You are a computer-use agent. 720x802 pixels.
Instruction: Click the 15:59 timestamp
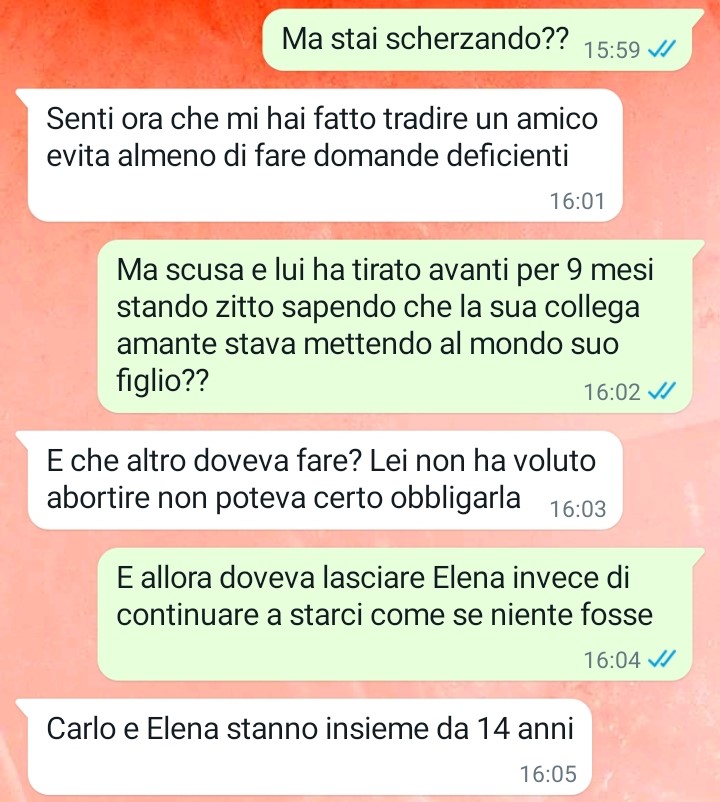[612, 50]
